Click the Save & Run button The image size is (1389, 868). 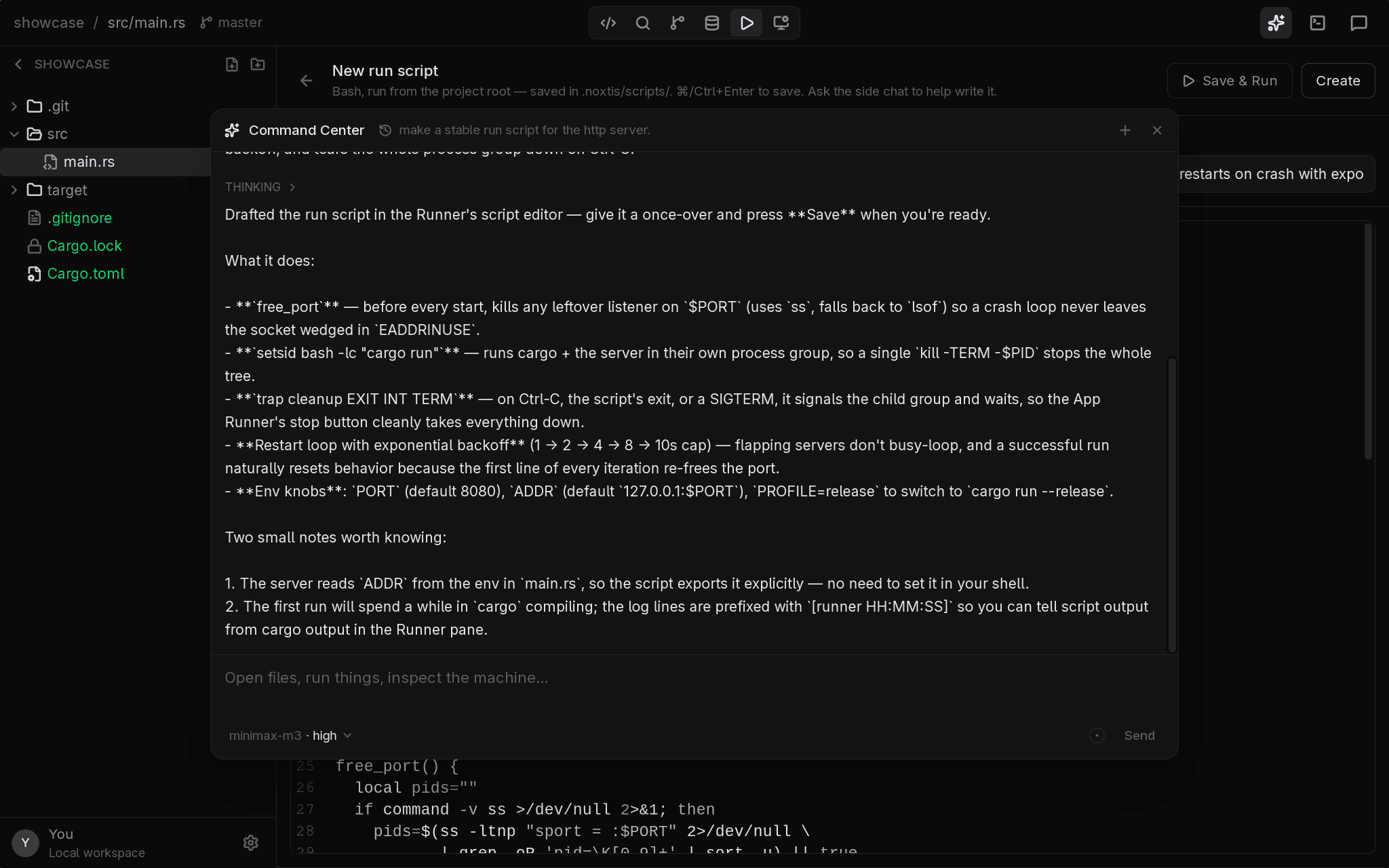(1230, 81)
